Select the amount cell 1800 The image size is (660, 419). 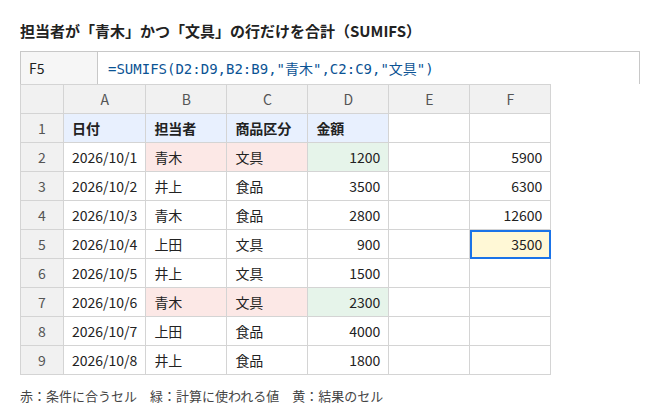[x=348, y=361]
